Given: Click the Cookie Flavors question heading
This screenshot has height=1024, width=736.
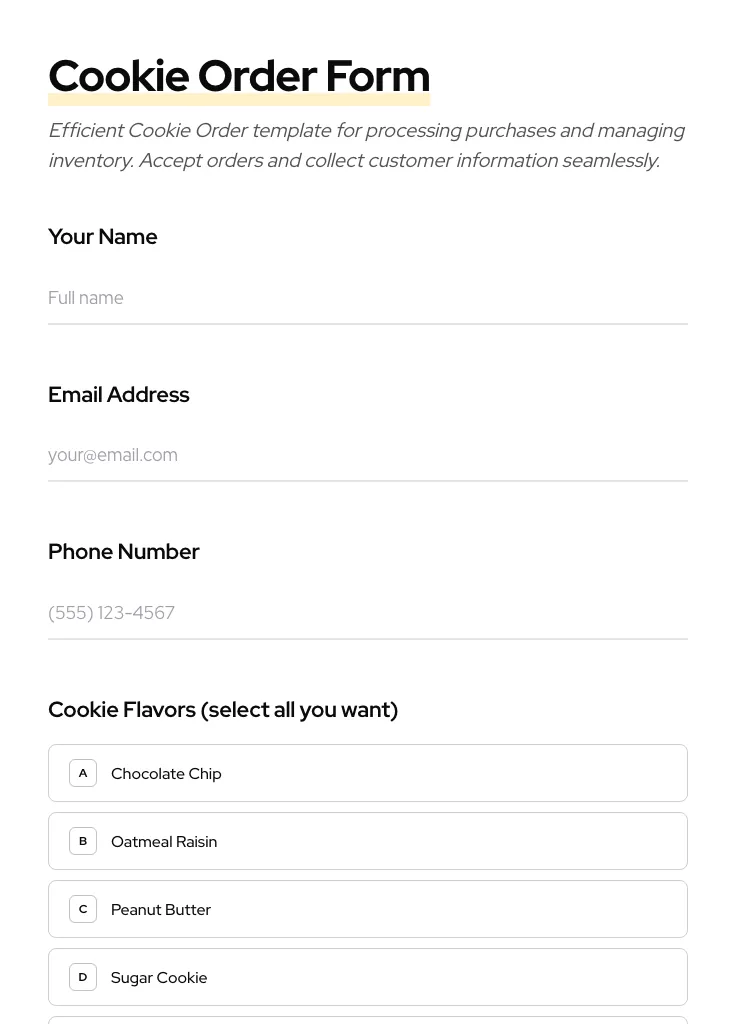Looking at the screenshot, I should click(x=223, y=709).
